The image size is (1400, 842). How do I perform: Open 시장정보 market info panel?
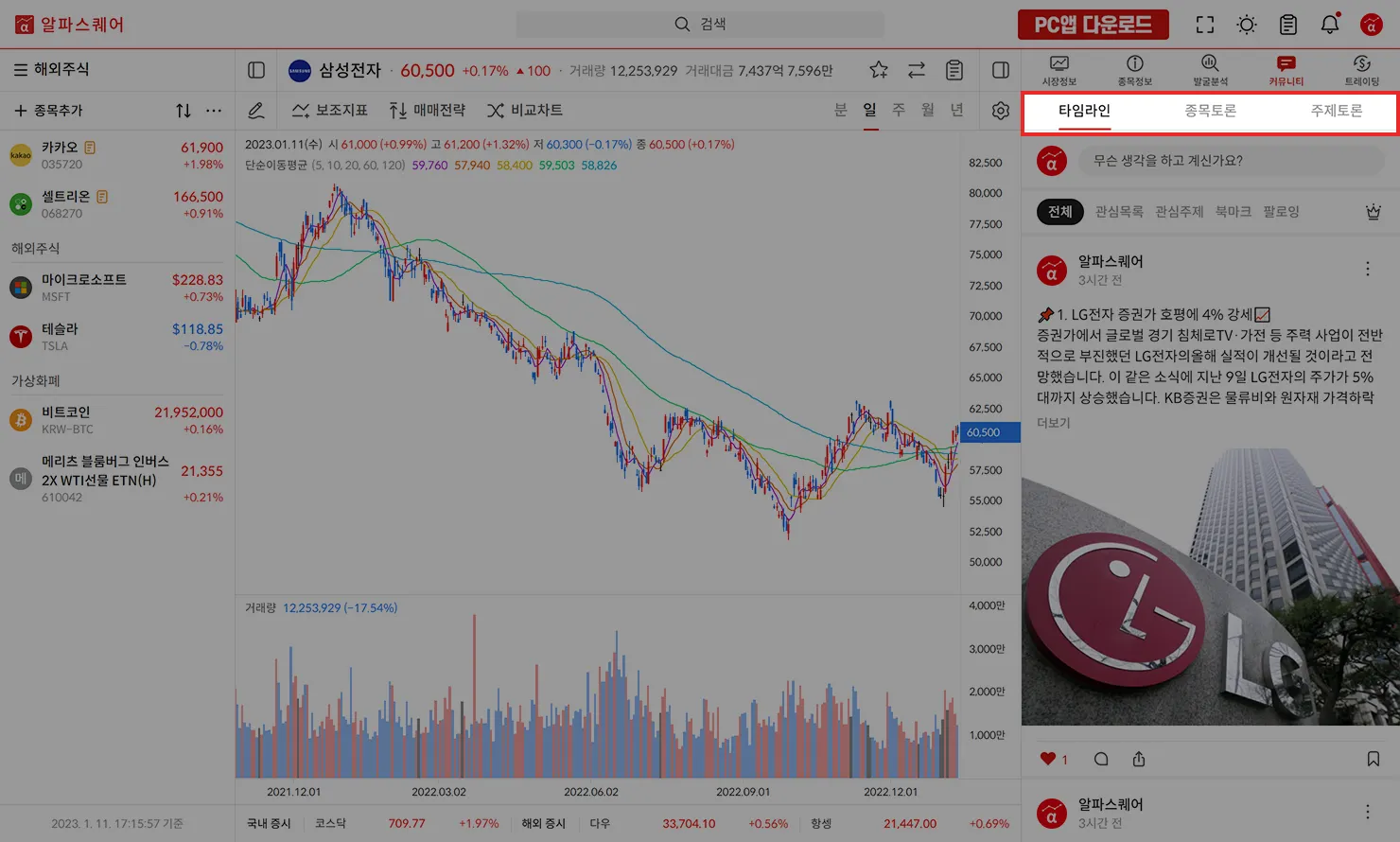[1059, 71]
